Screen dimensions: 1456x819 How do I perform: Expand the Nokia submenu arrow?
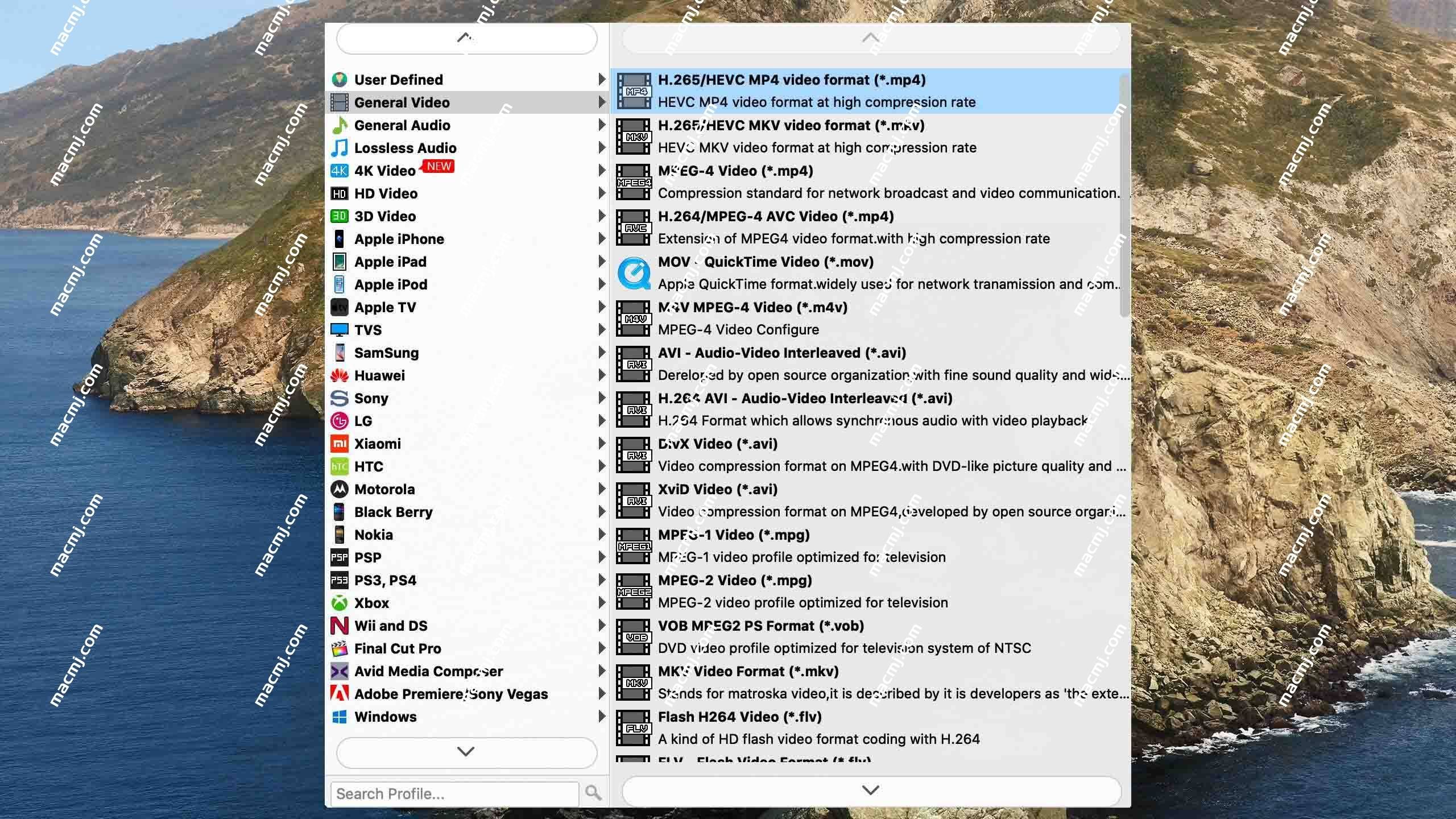[602, 535]
